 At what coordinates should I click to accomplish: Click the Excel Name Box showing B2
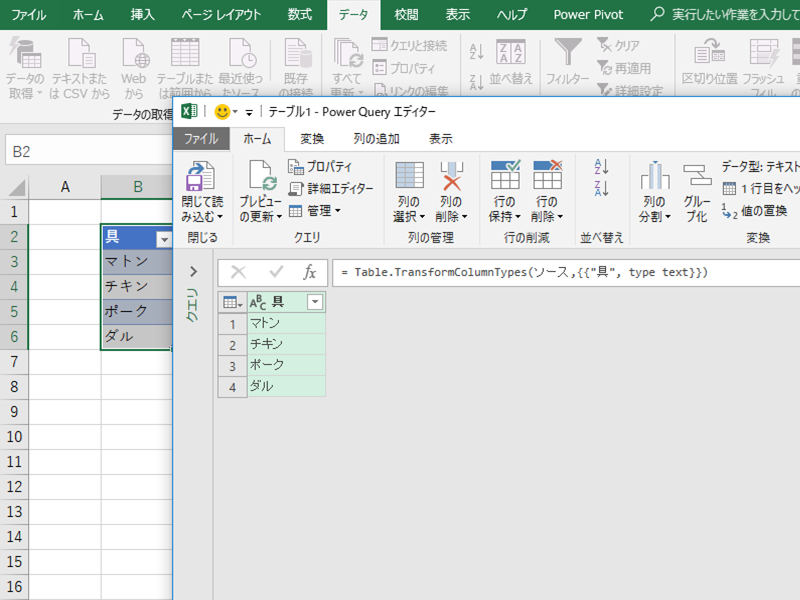click(x=89, y=151)
